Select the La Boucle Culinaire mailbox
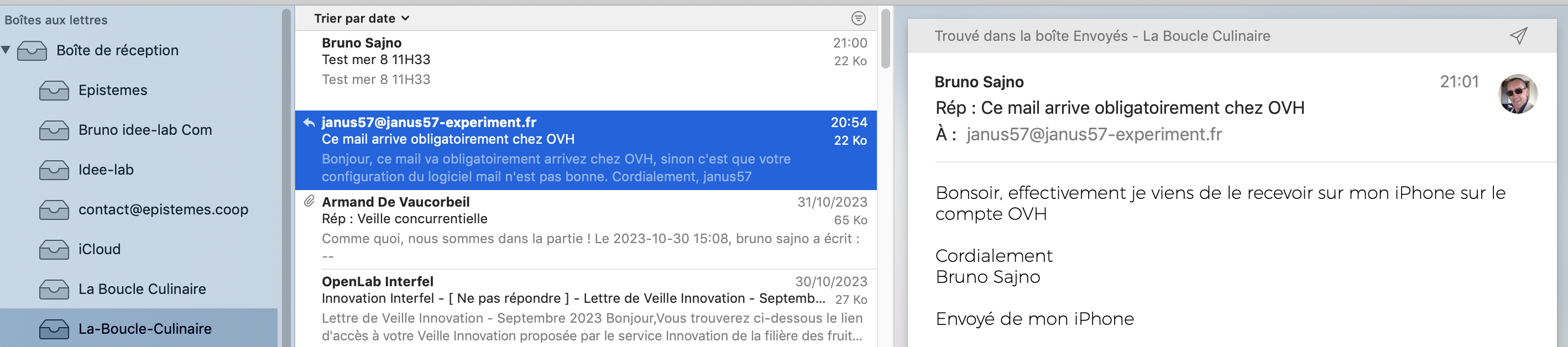This screenshot has width=1568, height=347. (142, 289)
